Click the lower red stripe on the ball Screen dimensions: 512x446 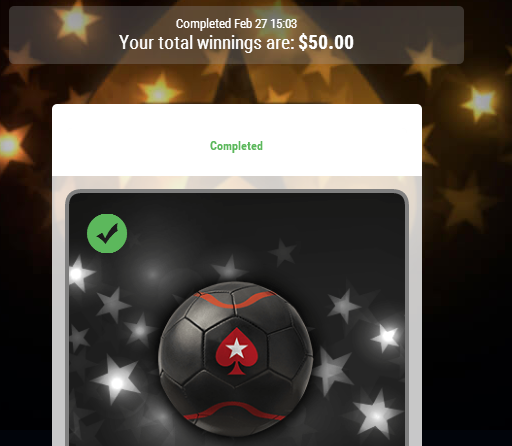[235, 411]
